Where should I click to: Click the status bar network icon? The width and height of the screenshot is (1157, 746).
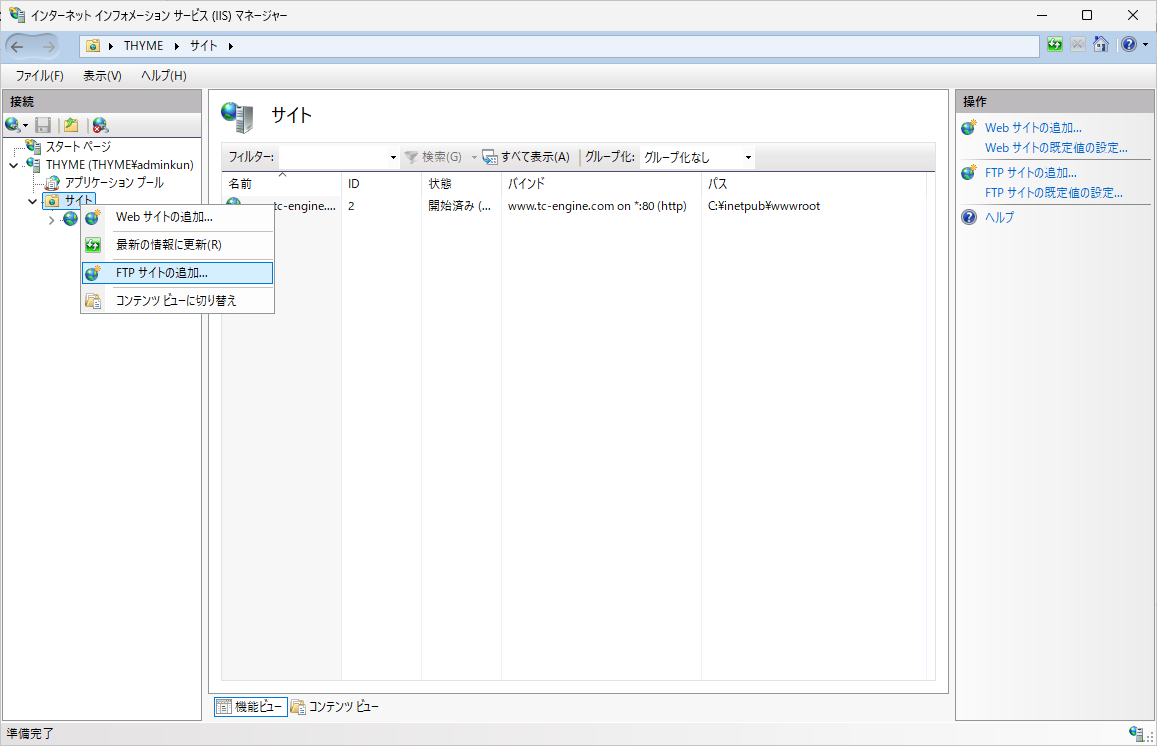[x=1137, y=733]
